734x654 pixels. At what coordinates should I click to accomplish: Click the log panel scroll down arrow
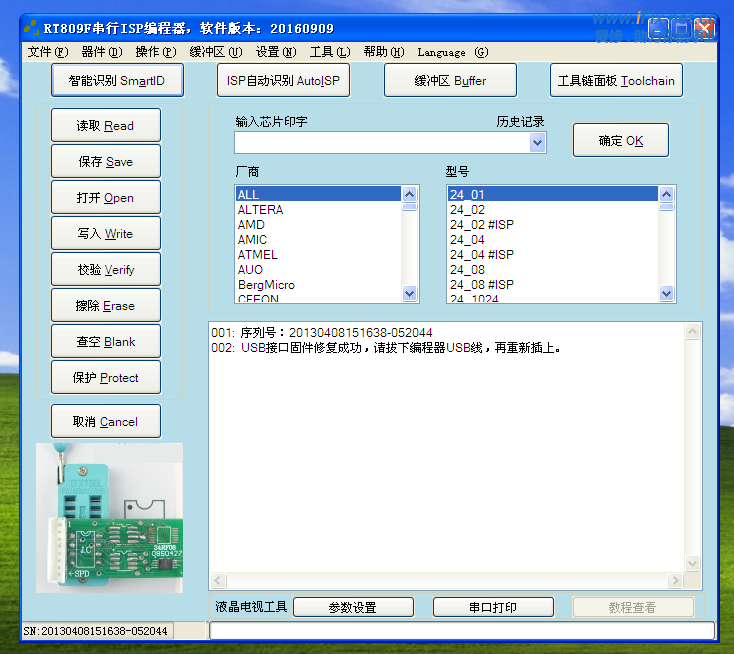click(692, 563)
